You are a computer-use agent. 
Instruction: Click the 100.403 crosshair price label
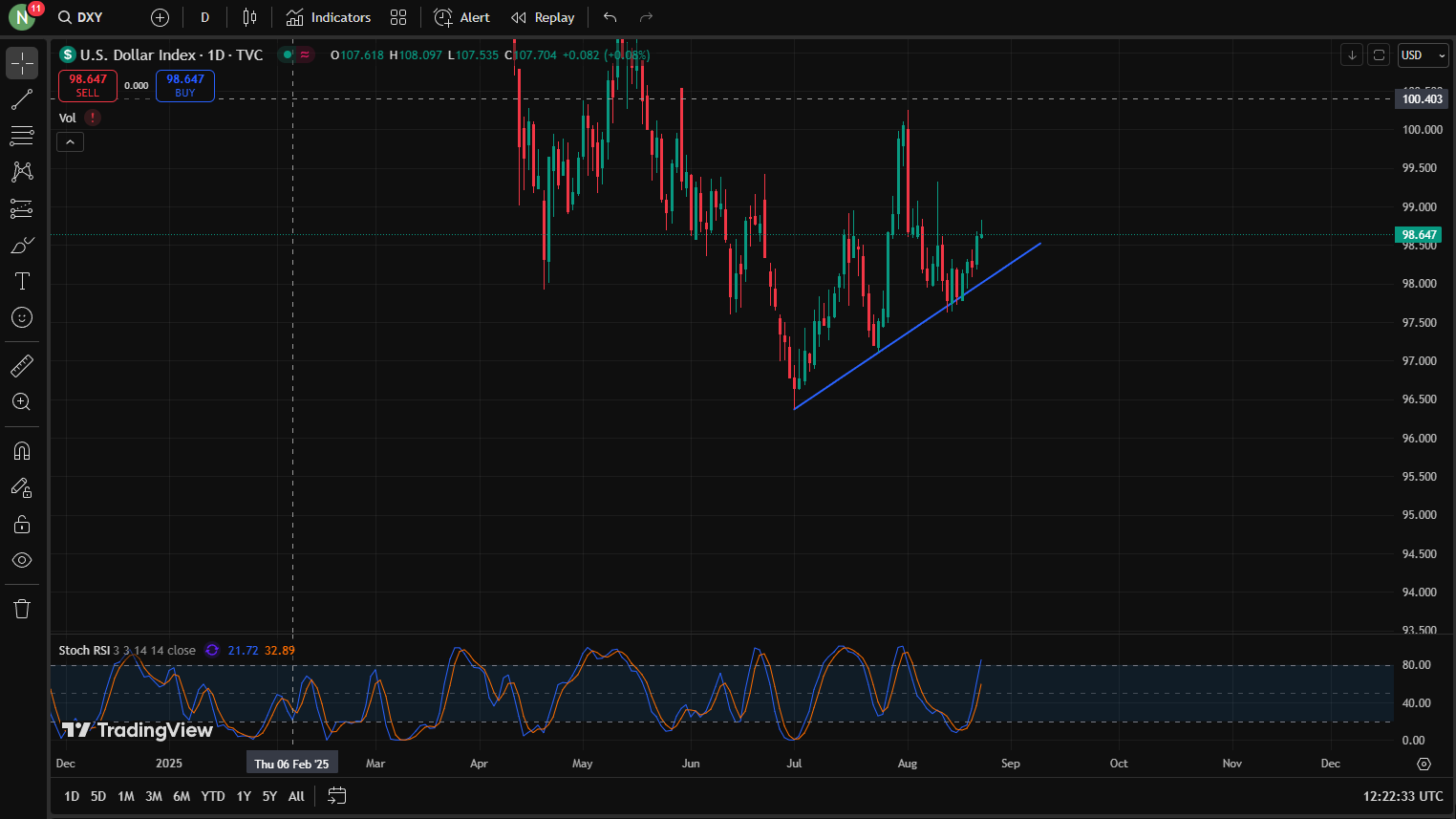(x=1422, y=99)
